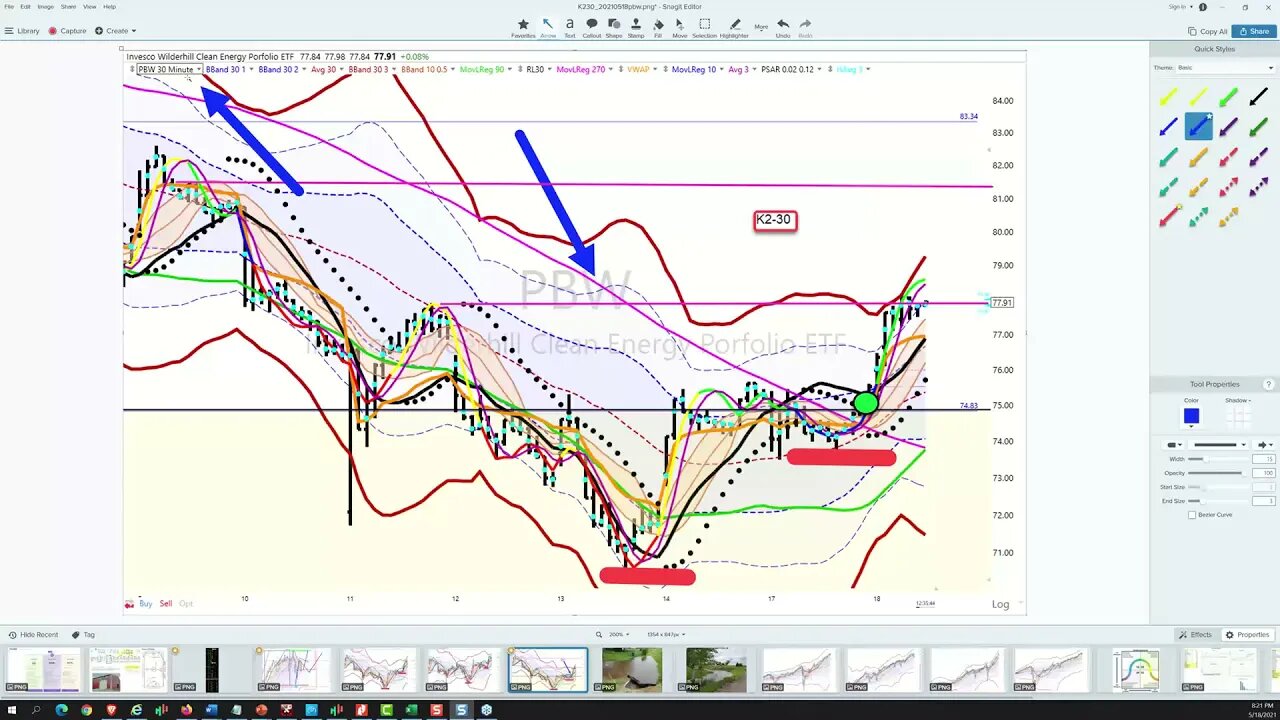Image resolution: width=1280 pixels, height=720 pixels.
Task: Click the Windows Start button
Action: coord(10,710)
